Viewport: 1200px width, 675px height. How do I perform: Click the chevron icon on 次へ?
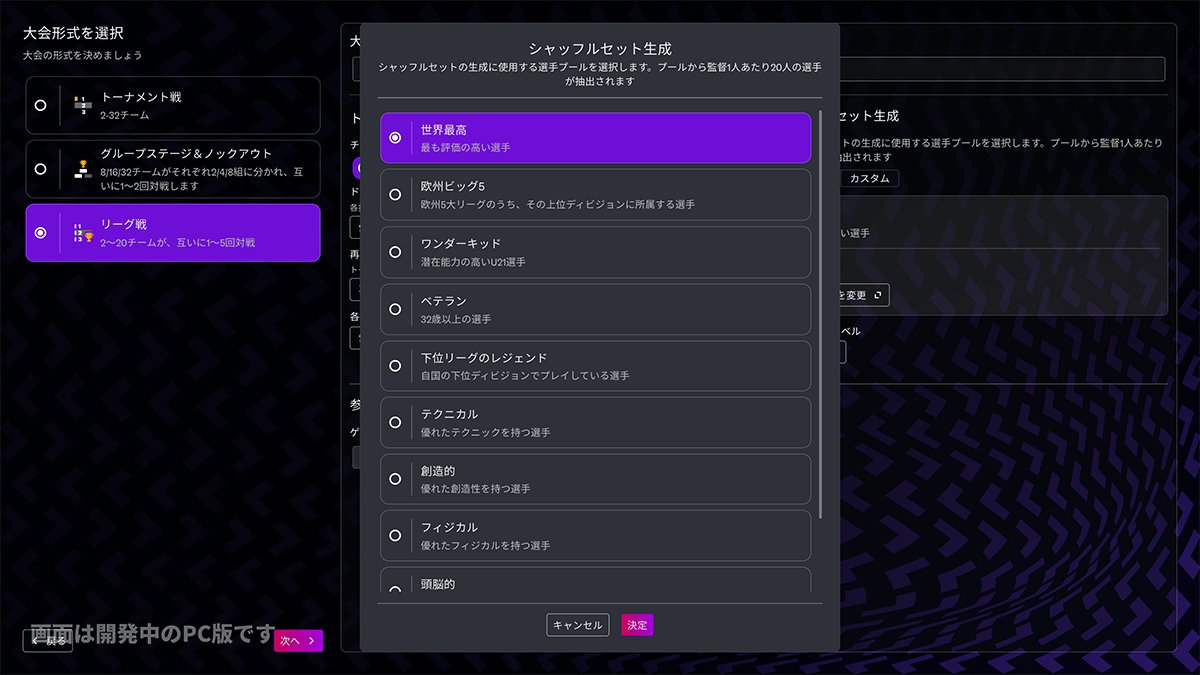coord(312,641)
